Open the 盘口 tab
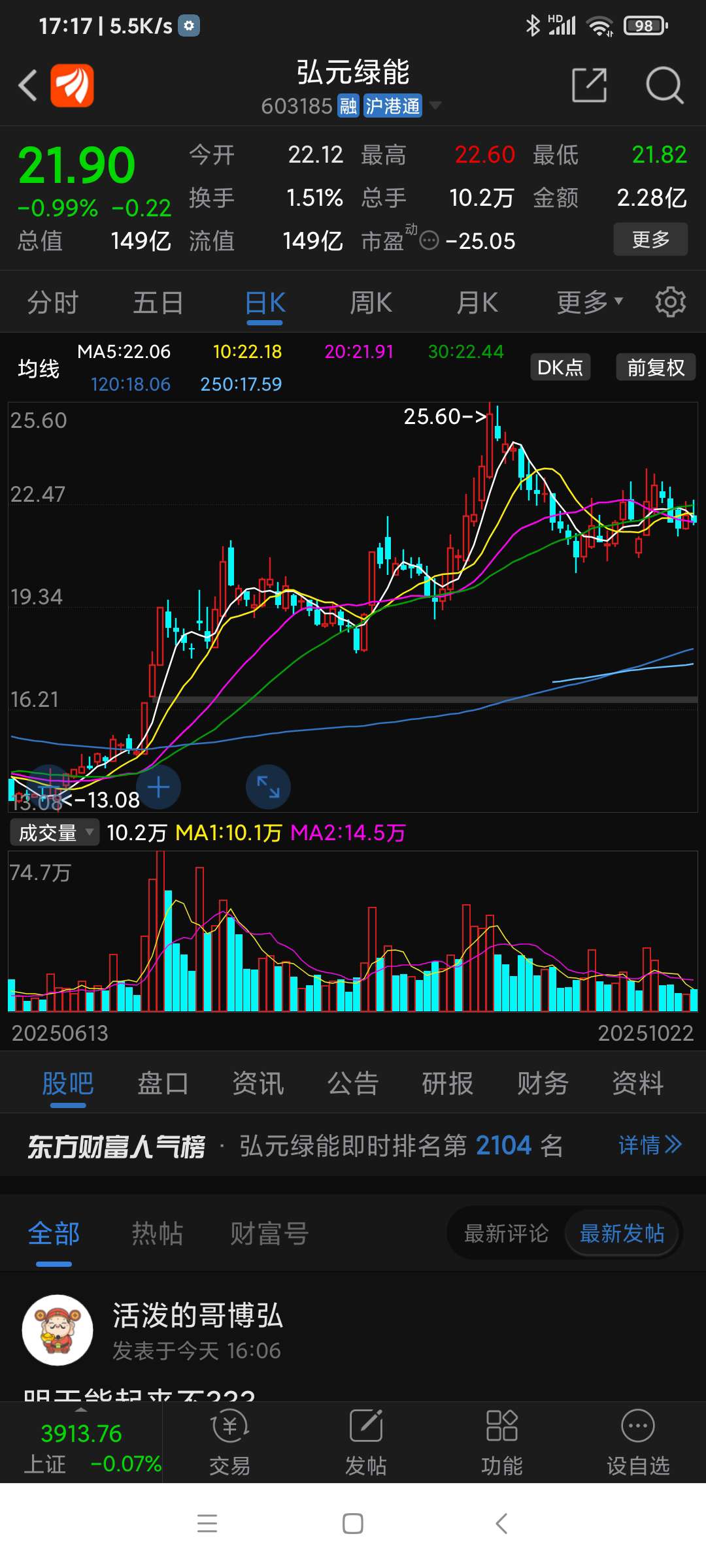This screenshot has height=1568, width=706. [163, 1083]
